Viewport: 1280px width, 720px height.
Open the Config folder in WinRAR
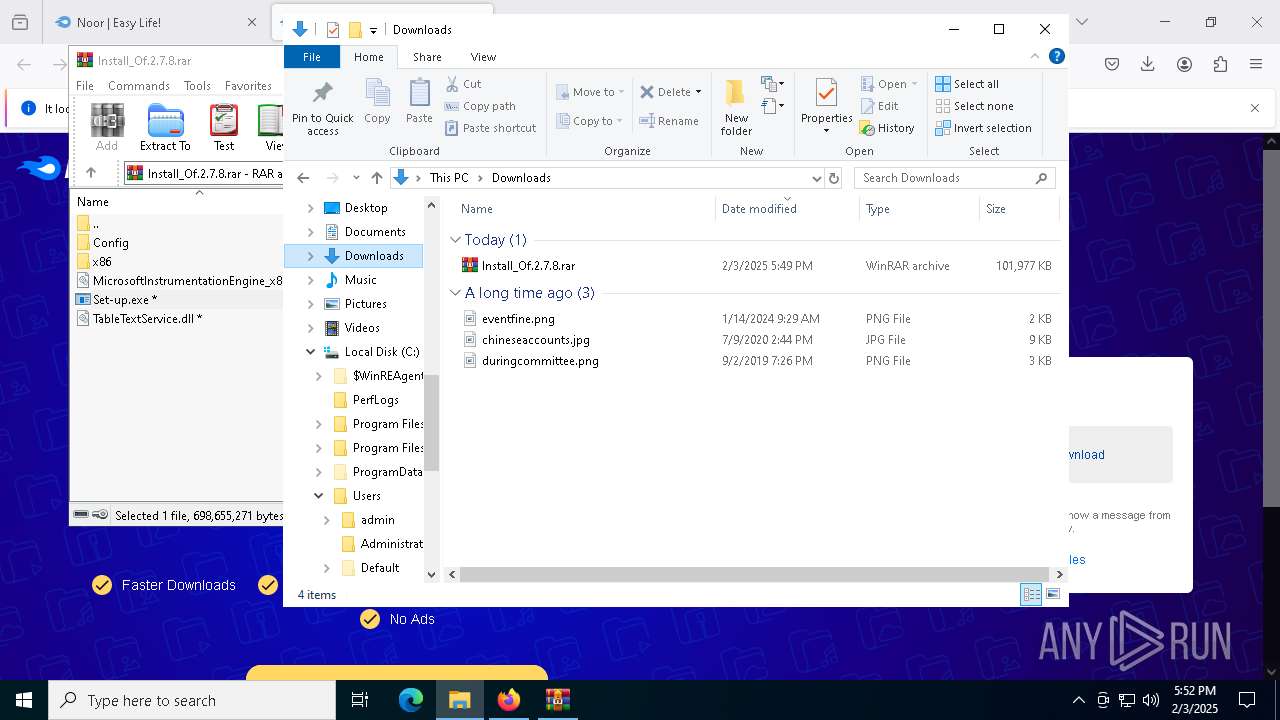110,243
